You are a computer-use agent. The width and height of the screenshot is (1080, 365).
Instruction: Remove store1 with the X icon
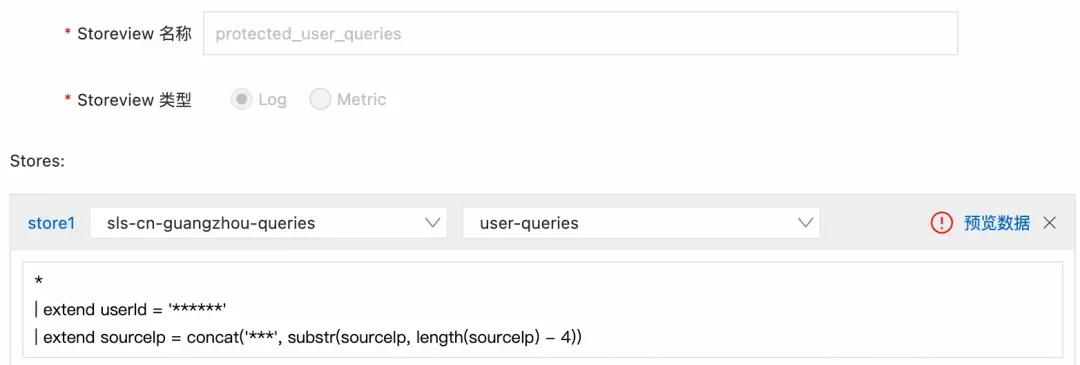tap(1049, 223)
